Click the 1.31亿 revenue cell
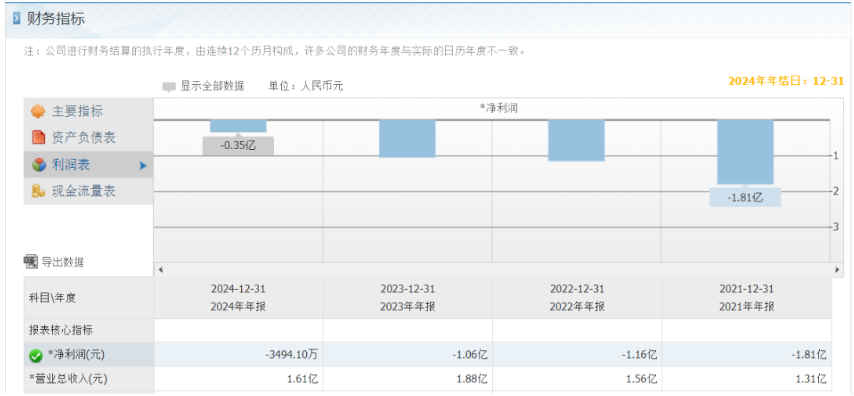The height and width of the screenshot is (396, 854). 747,379
